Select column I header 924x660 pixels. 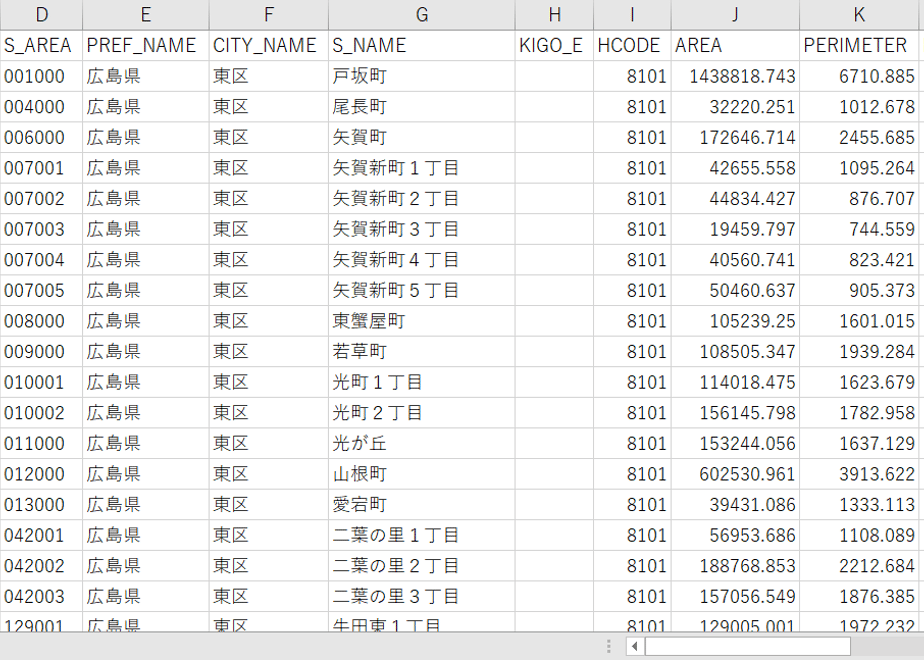632,15
